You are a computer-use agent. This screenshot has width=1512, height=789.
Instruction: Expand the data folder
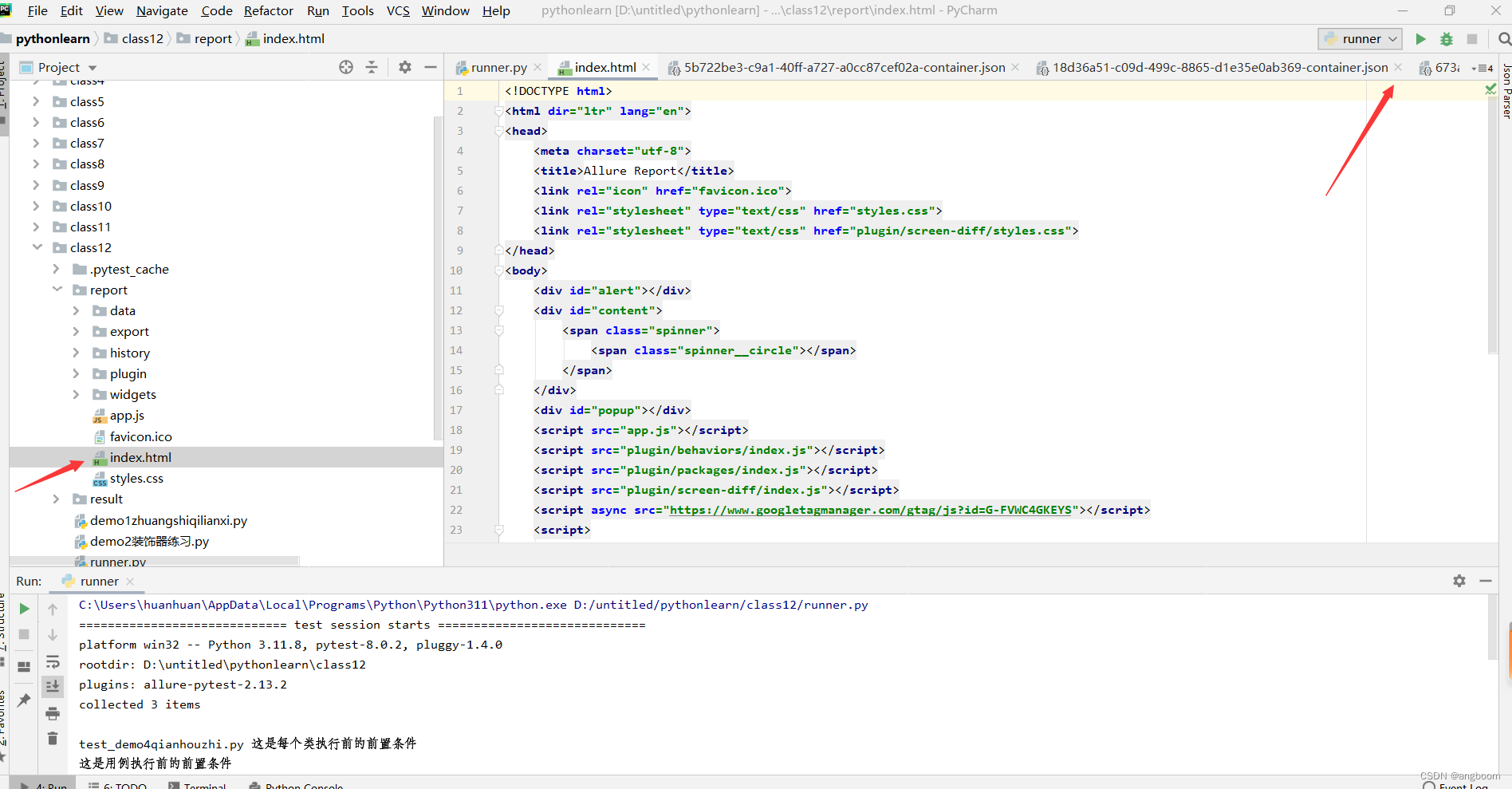tap(76, 310)
